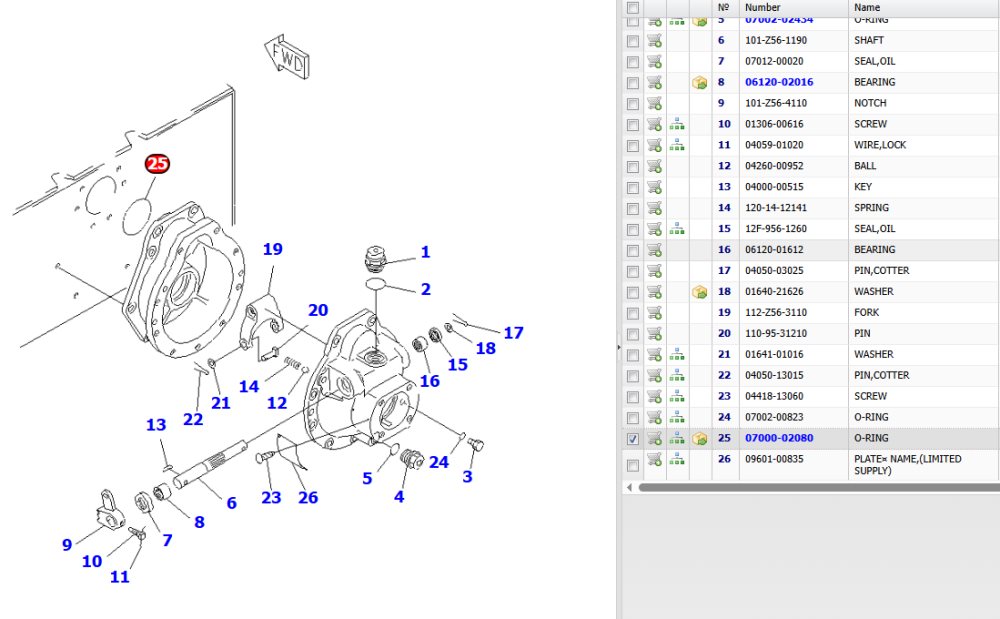Select the highlighted red callout 25 in diagram
1000x619 pixels.
tap(157, 164)
